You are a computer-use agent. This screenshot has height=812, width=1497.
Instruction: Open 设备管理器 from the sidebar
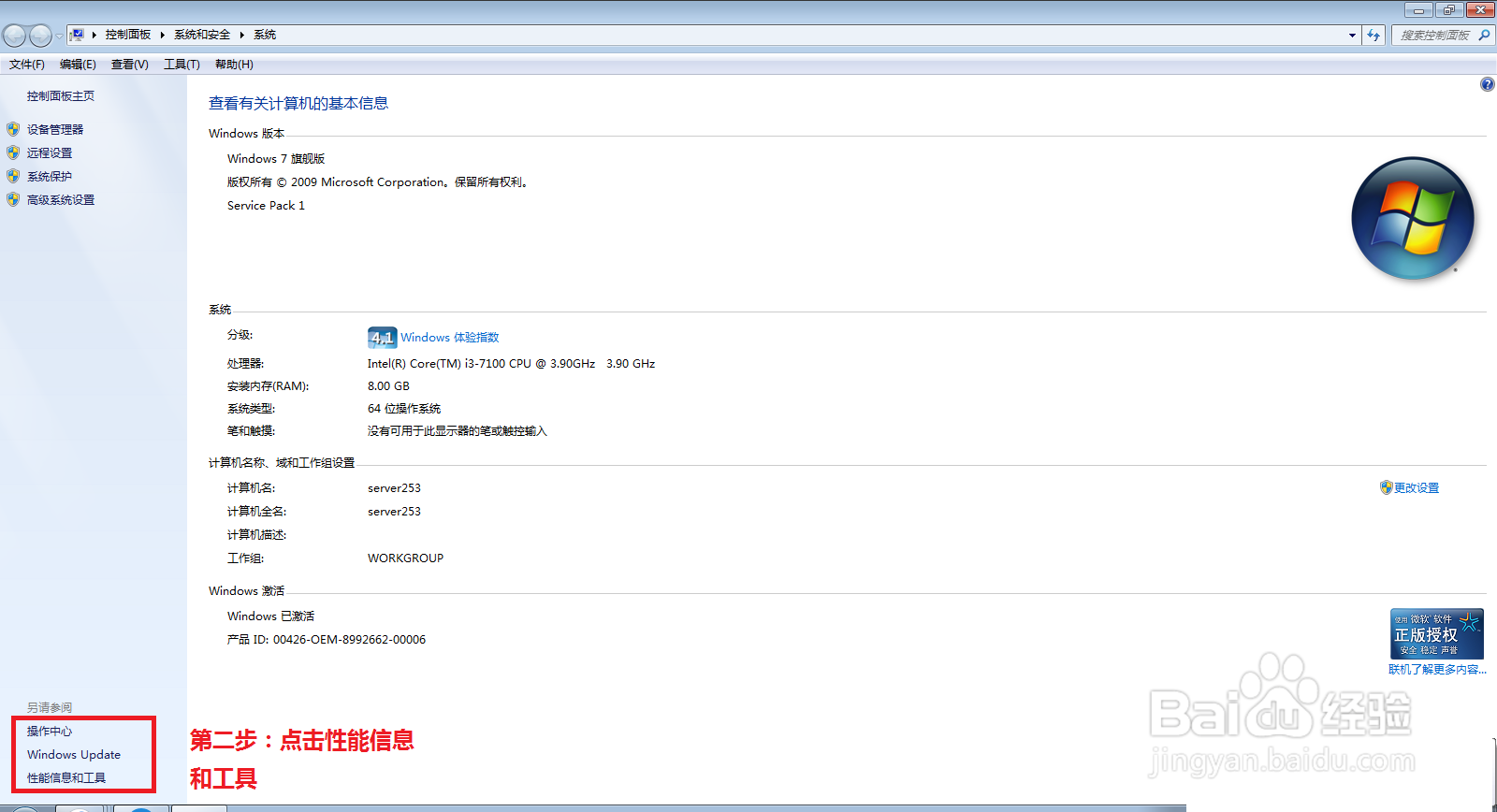tap(55, 130)
